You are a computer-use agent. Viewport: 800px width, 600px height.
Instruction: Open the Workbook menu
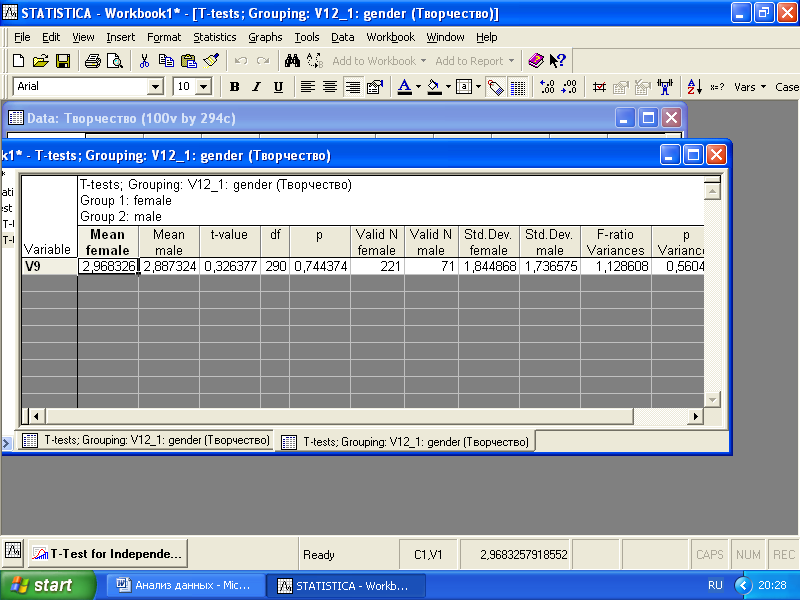point(390,37)
